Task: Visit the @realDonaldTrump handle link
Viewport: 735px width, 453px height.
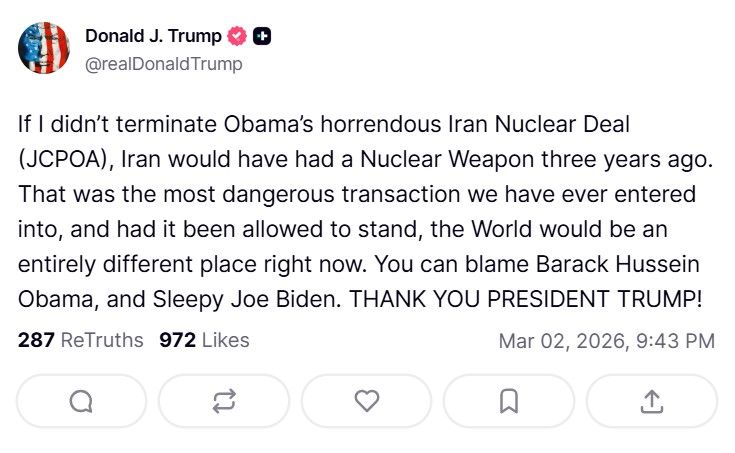Action: pyautogui.click(x=163, y=64)
